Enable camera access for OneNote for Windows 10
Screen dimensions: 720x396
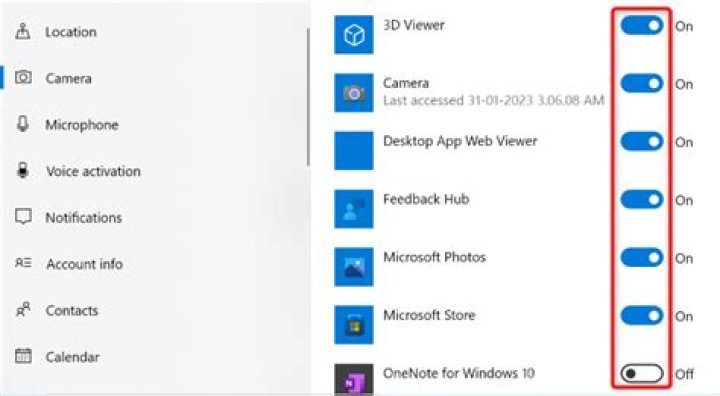[x=641, y=373]
